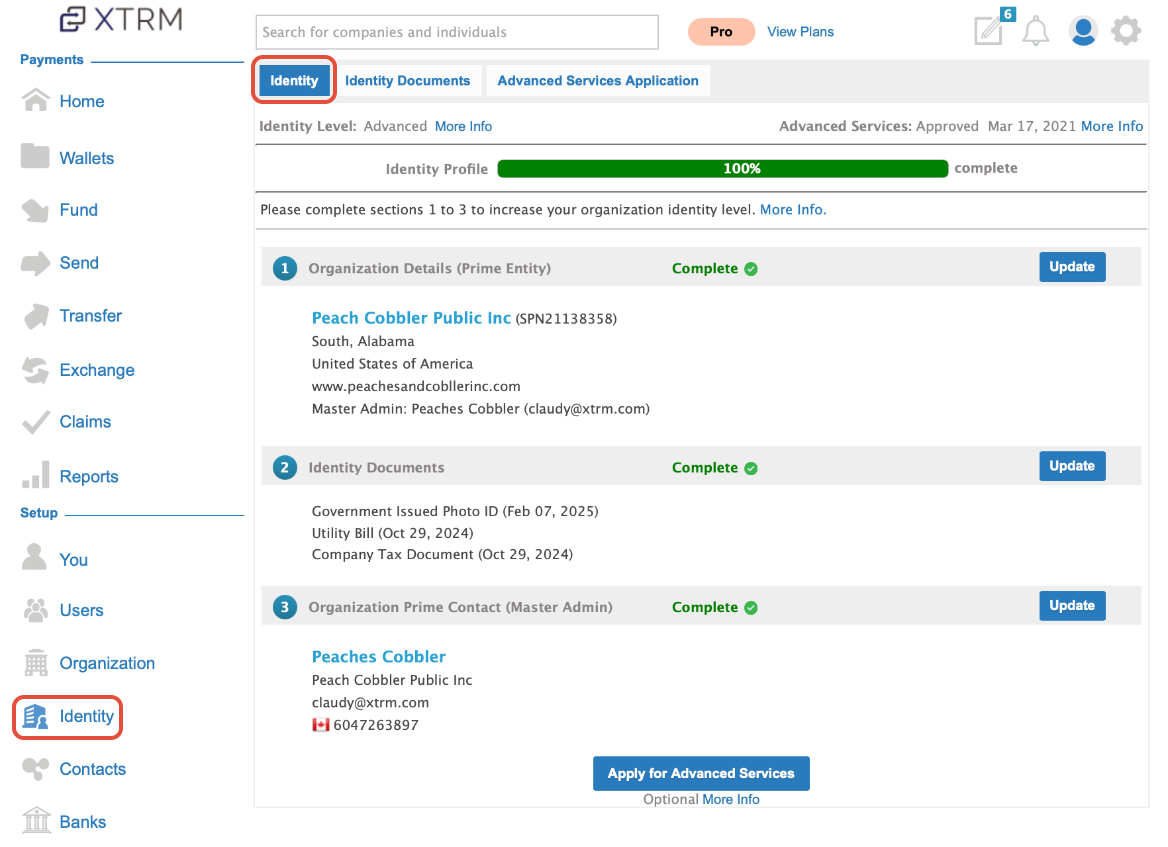Click the Send arrow icon

(35, 262)
